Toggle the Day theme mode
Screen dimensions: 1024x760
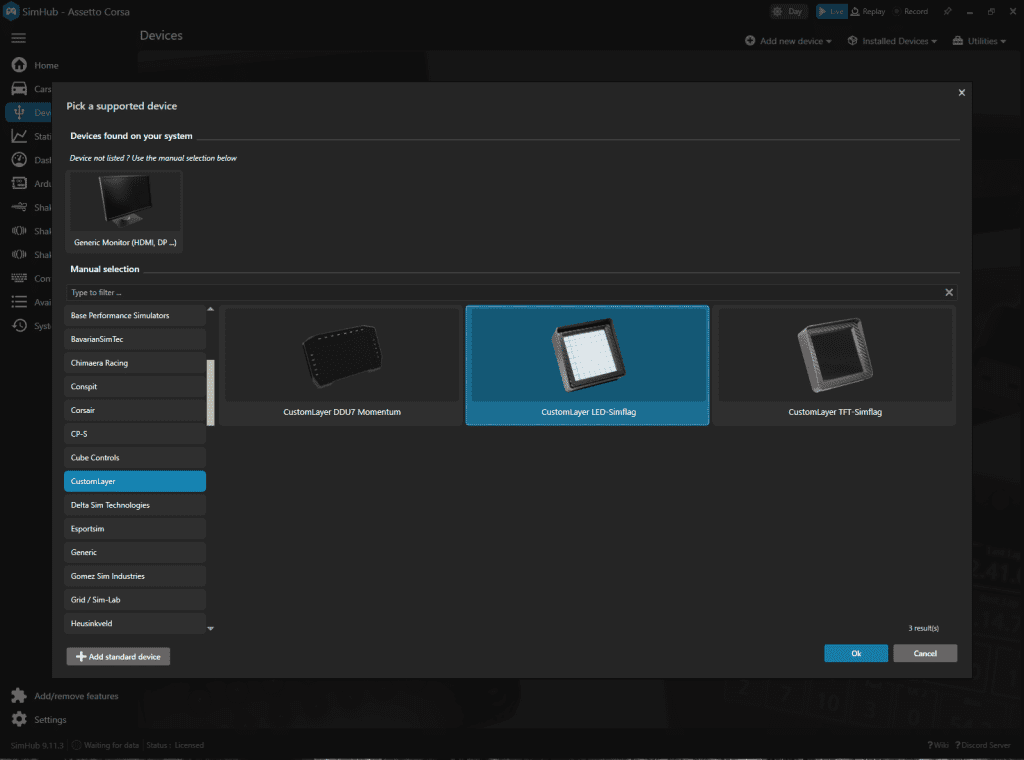(789, 12)
